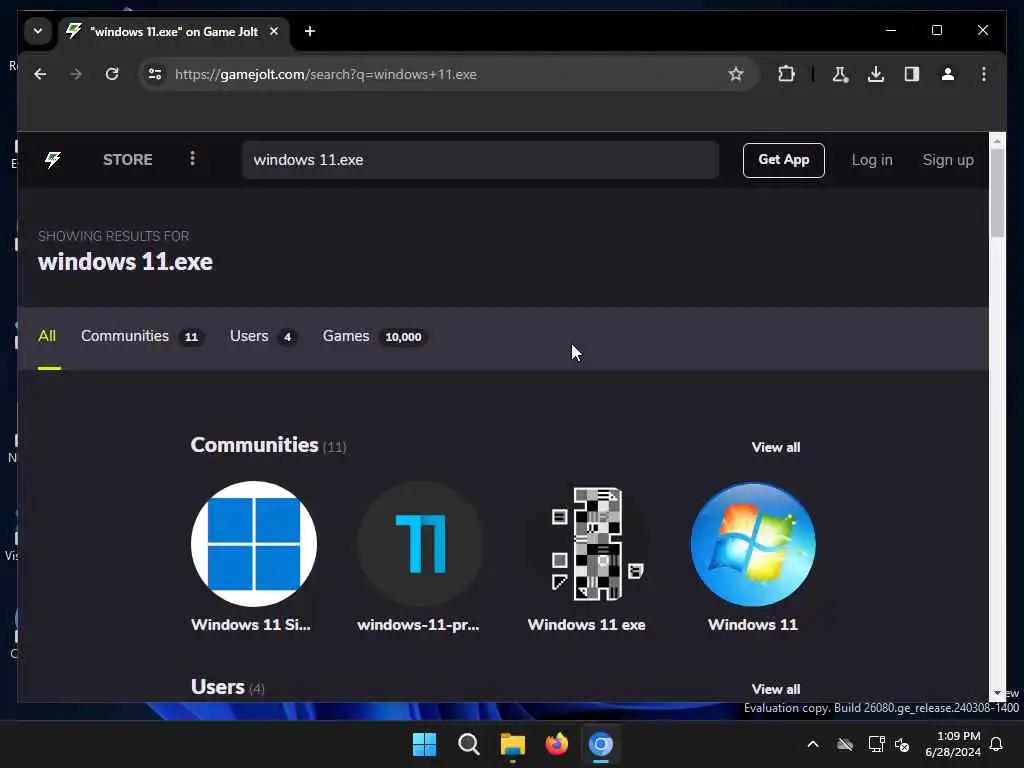The image size is (1024, 768).
Task: View all Communities results
Action: pos(776,447)
